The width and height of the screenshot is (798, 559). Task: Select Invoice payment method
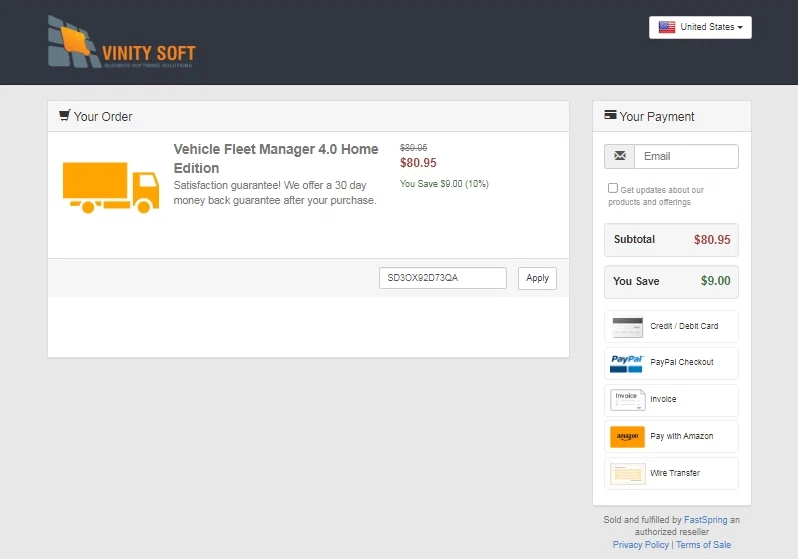(671, 400)
